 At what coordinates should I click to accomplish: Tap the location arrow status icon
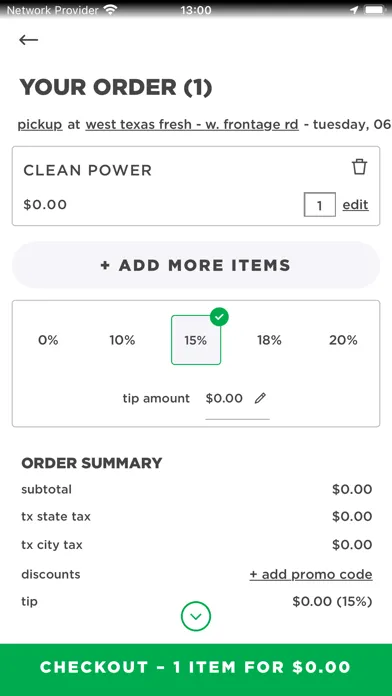click(354, 10)
